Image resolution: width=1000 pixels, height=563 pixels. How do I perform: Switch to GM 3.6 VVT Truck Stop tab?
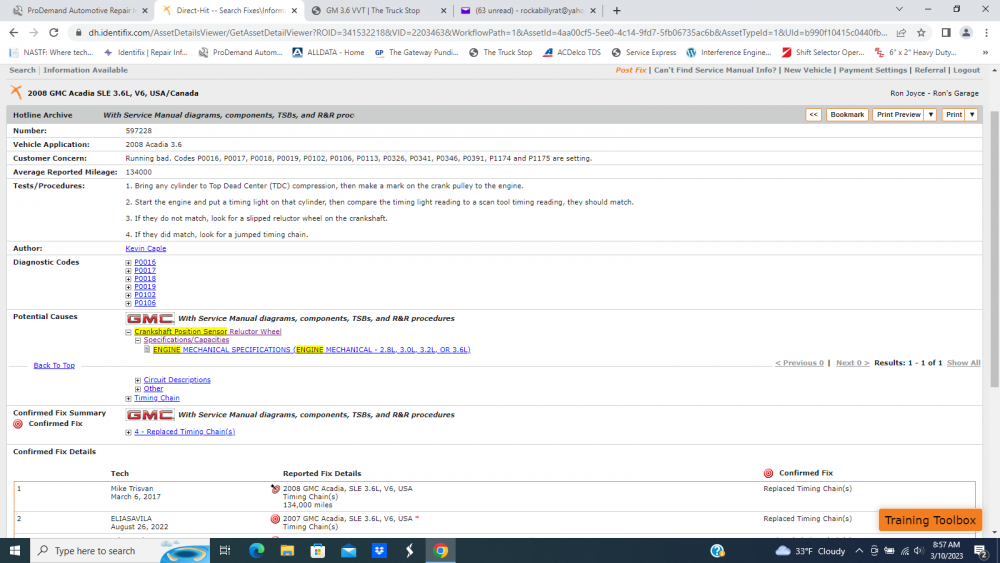click(379, 10)
